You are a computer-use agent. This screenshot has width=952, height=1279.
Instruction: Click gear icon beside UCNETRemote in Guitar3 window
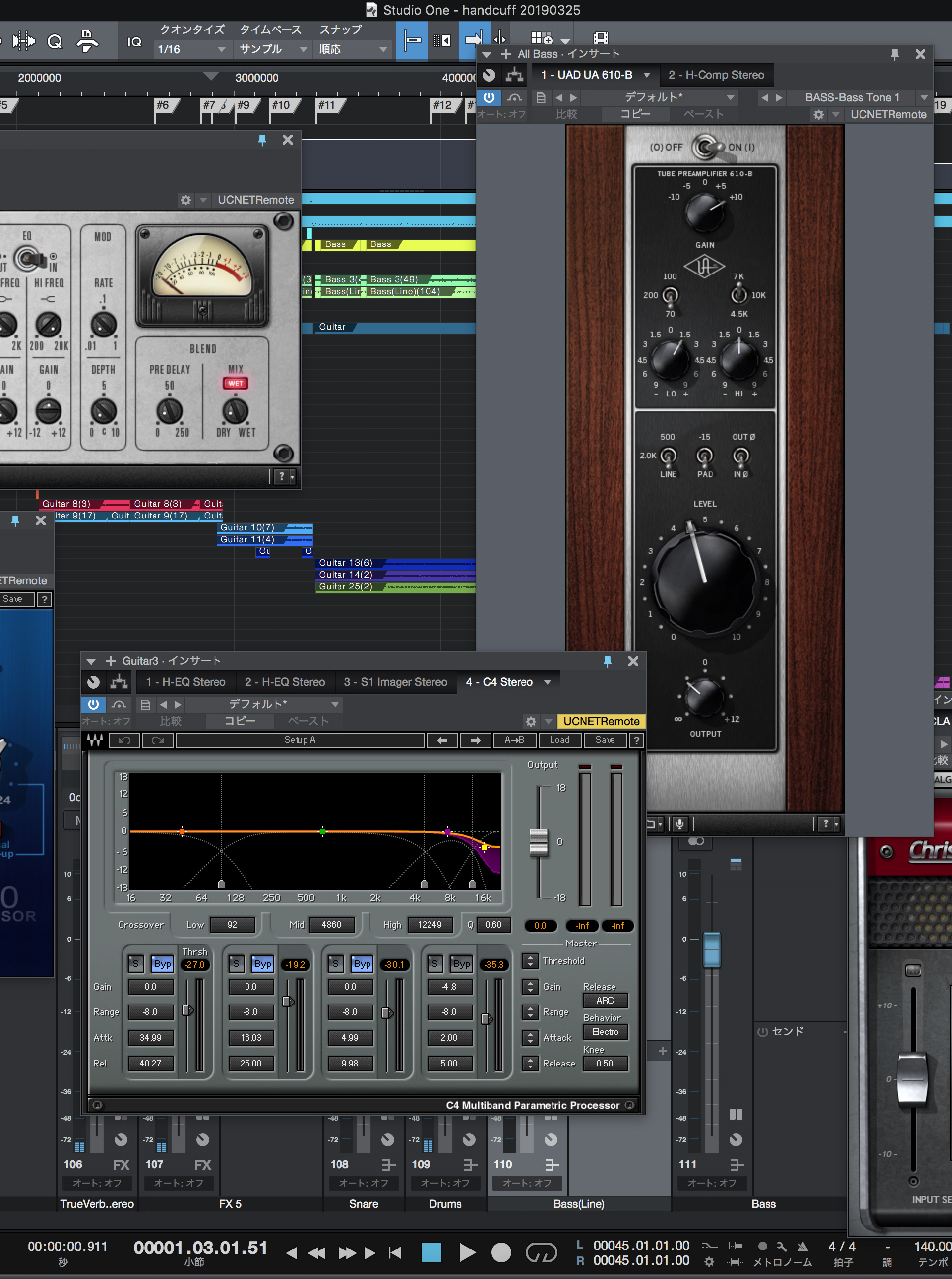coord(531,721)
